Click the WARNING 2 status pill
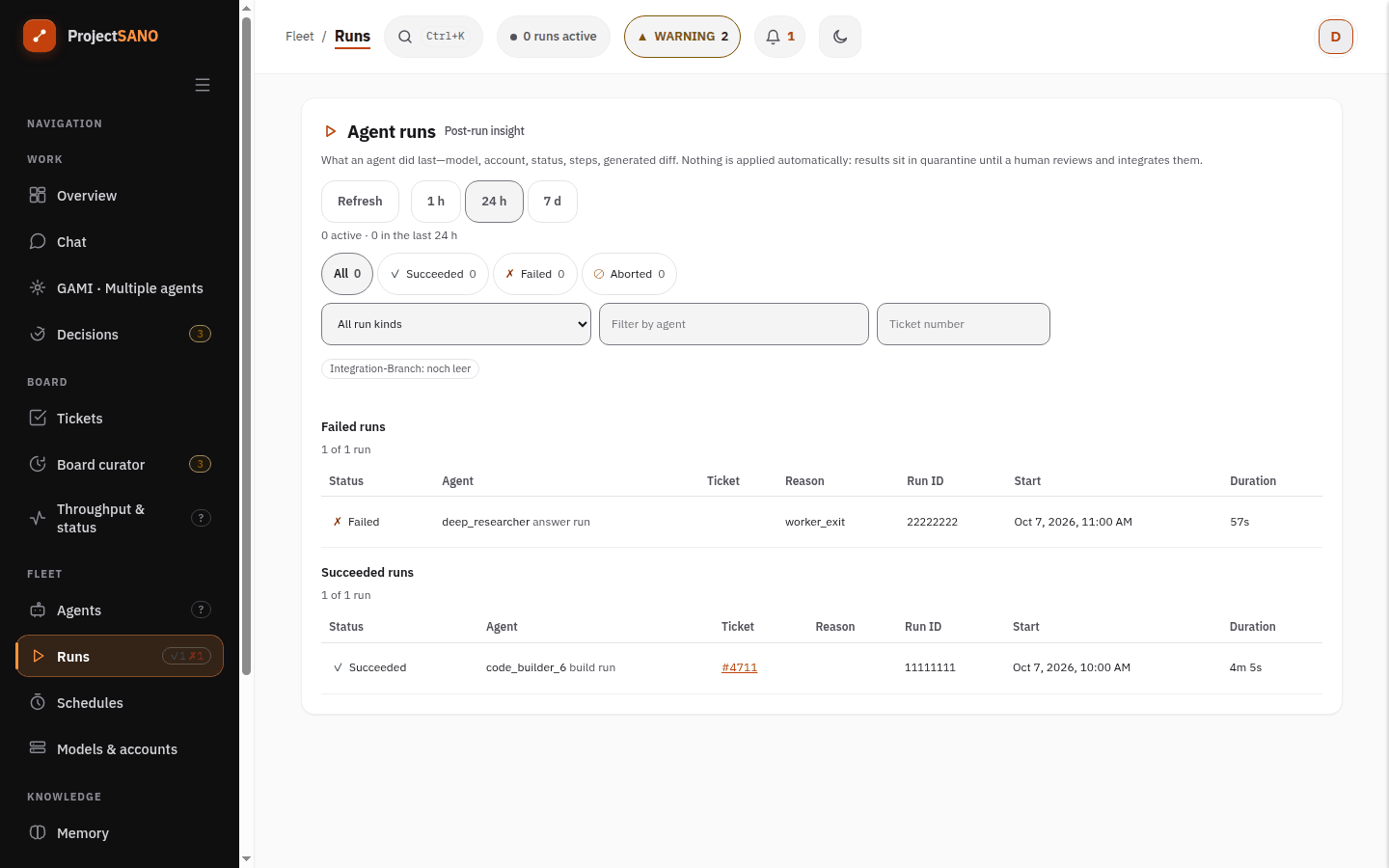The width and height of the screenshot is (1389, 868). click(682, 37)
